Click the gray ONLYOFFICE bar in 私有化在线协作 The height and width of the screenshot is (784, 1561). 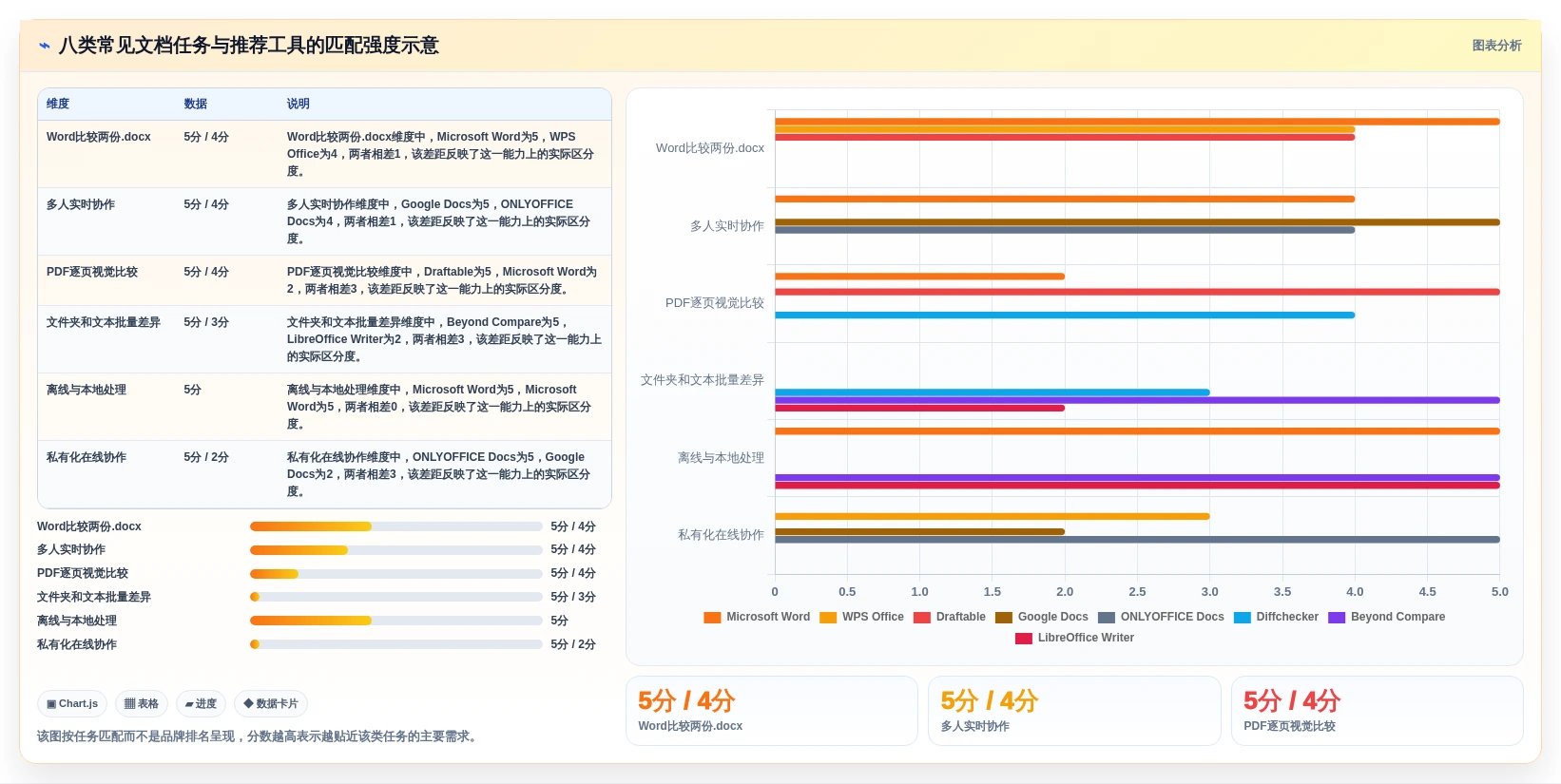click(x=1137, y=540)
